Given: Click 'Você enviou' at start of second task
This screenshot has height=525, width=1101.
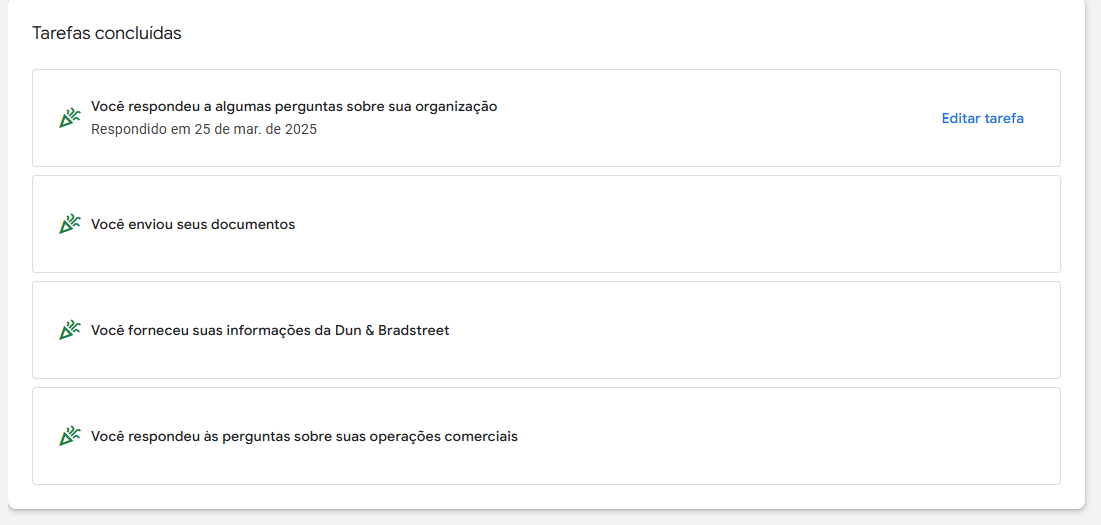Looking at the screenshot, I should tap(129, 224).
